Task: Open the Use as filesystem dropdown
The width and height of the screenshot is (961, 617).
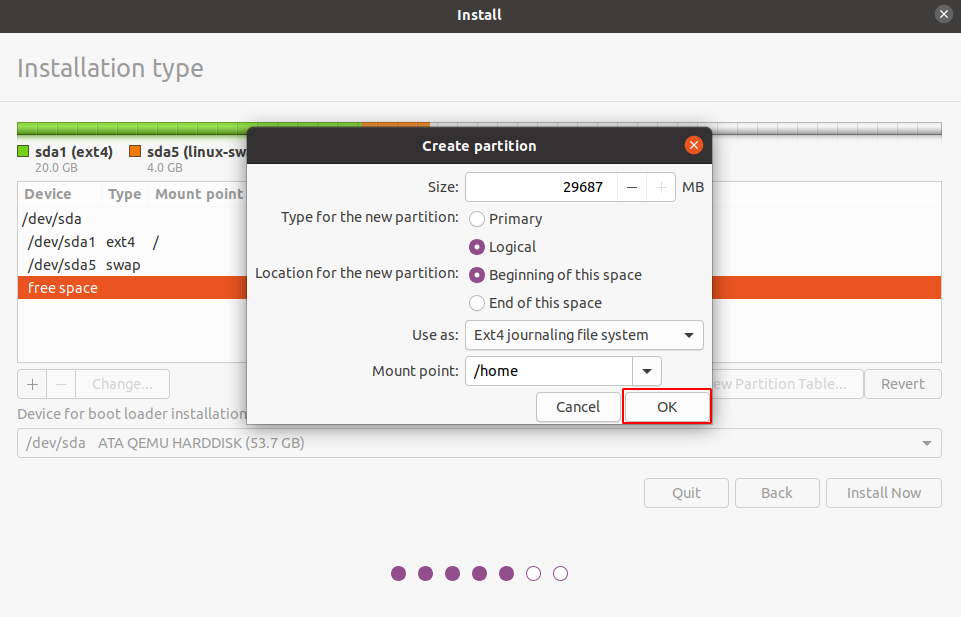Action: (x=584, y=335)
